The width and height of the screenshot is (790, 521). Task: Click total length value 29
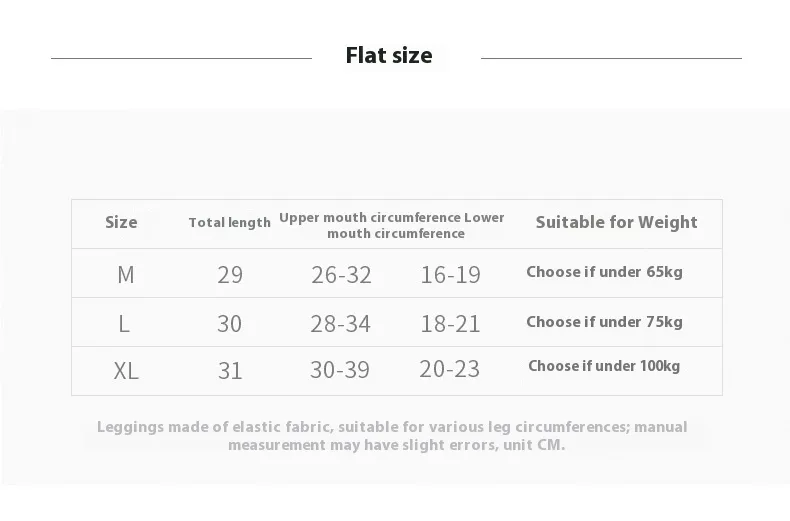230,275
